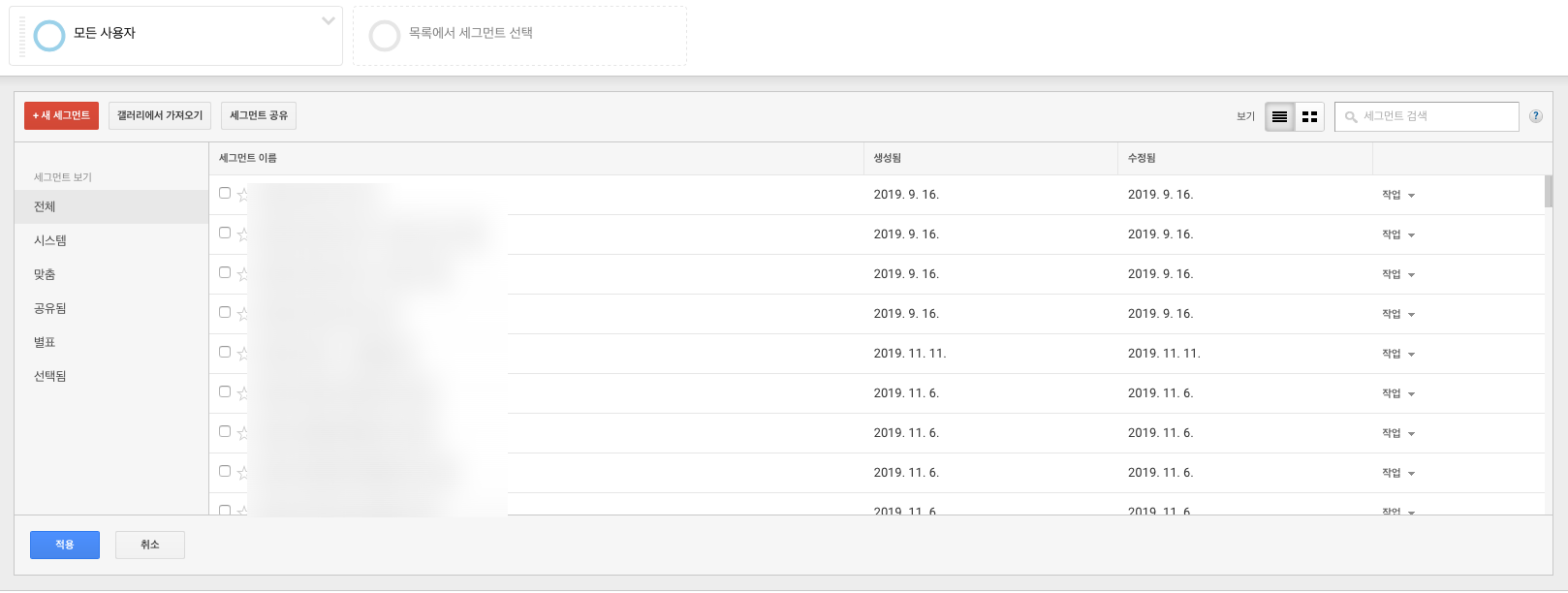Tick the checkbox on the 2019. 11. 11. row
1568x593 pixels.
225,352
